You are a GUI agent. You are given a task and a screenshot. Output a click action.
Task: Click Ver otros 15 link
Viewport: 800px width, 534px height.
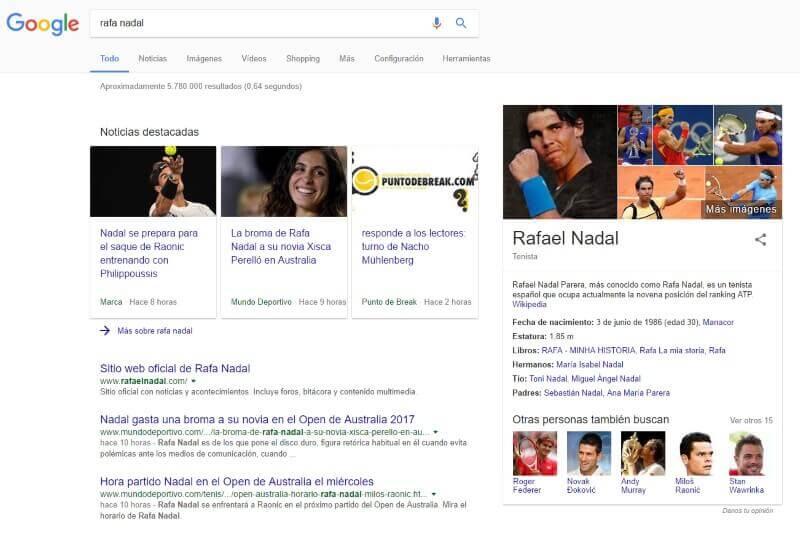[751, 421]
